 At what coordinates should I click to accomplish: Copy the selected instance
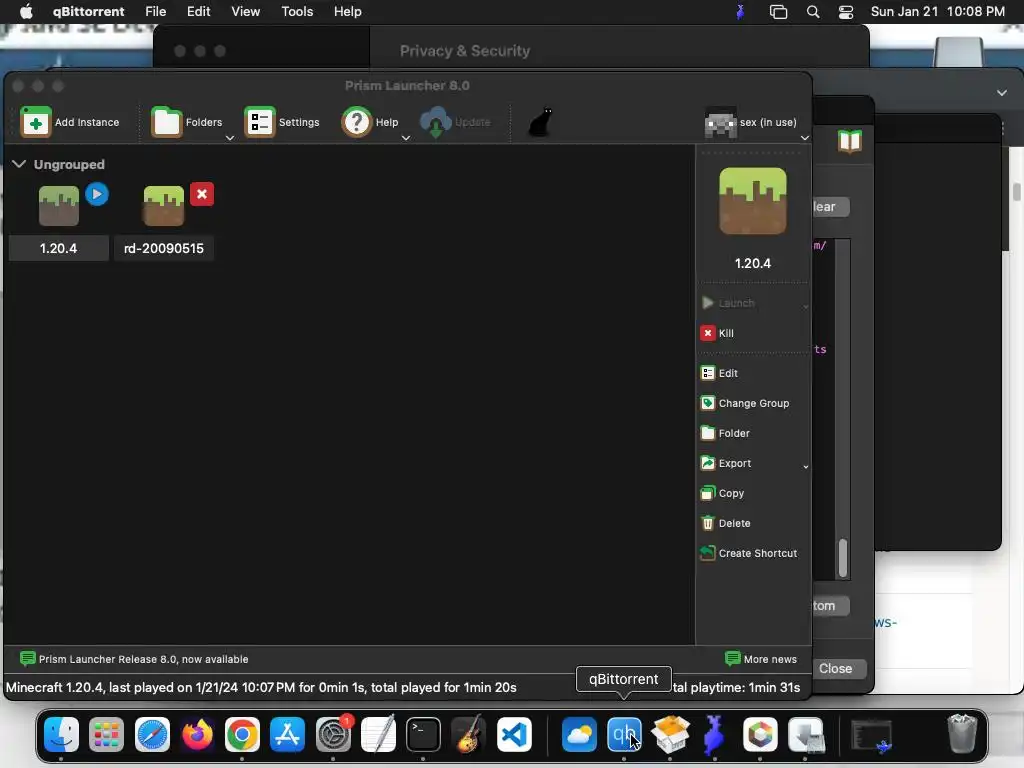point(722,493)
